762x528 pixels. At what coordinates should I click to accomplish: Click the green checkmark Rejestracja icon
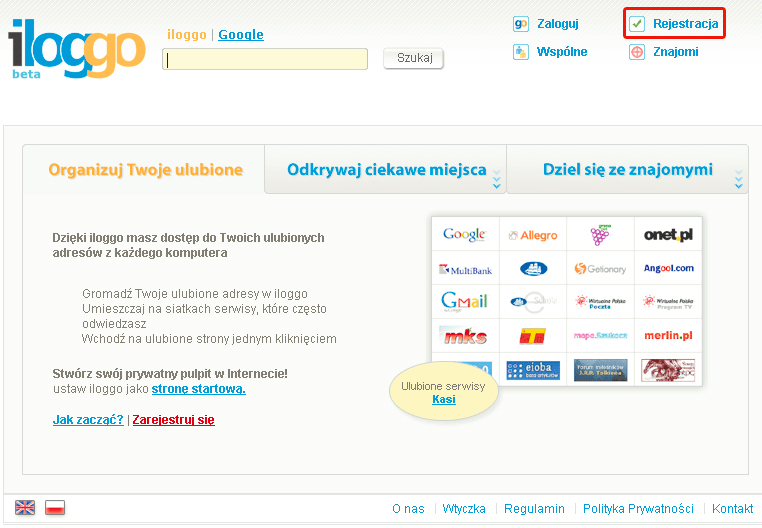pos(637,24)
